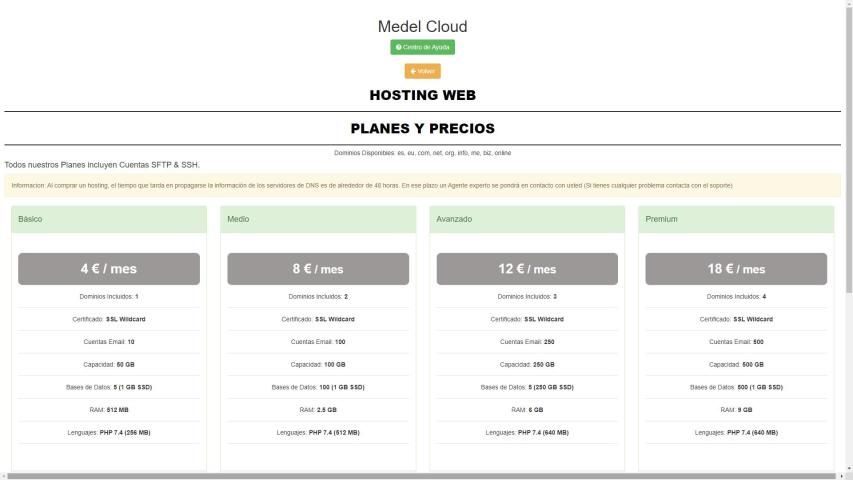Click Capacidad 500 GB in Premium plan
853x480 pixels.
click(x=736, y=364)
